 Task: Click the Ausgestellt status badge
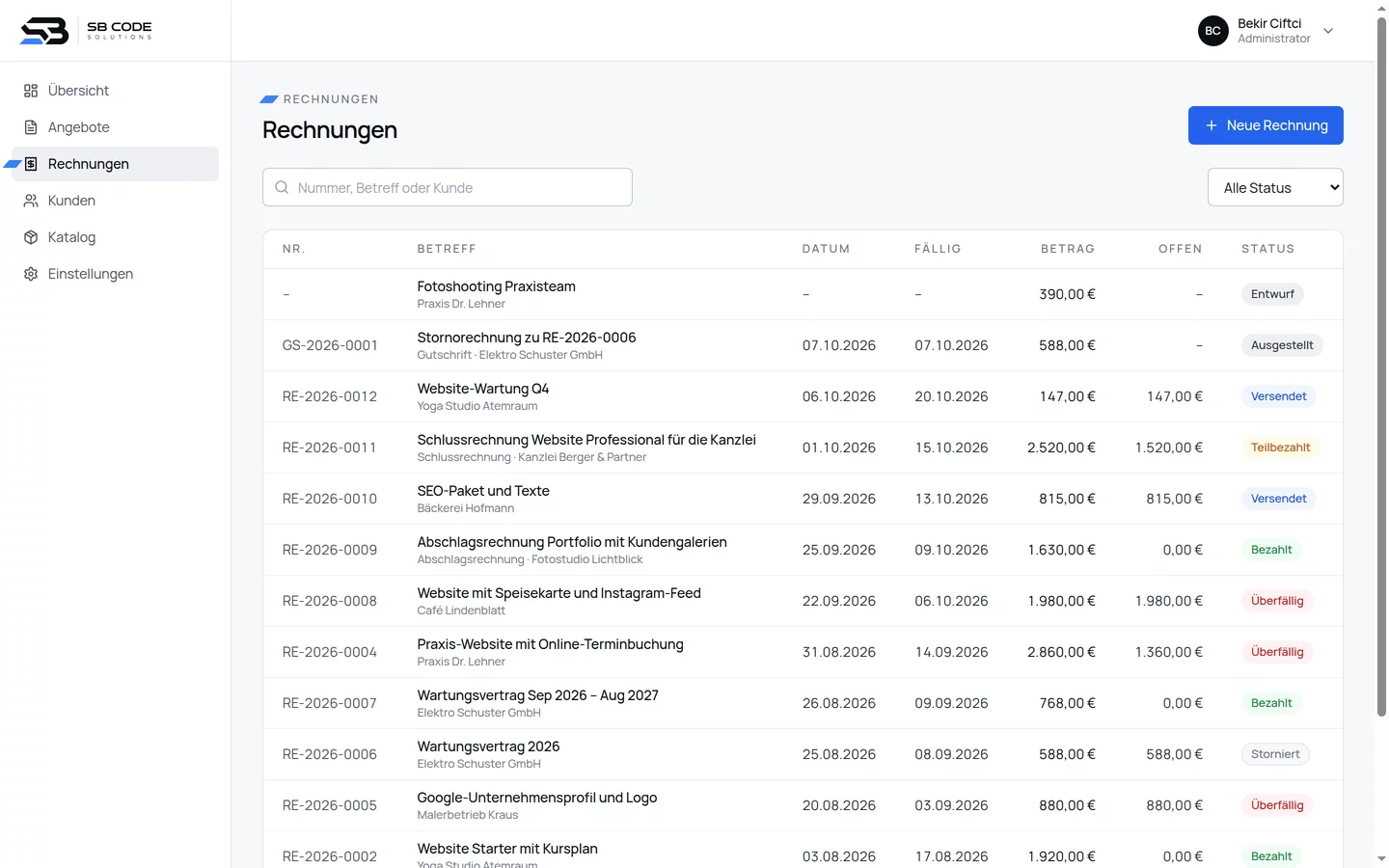pyautogui.click(x=1282, y=345)
